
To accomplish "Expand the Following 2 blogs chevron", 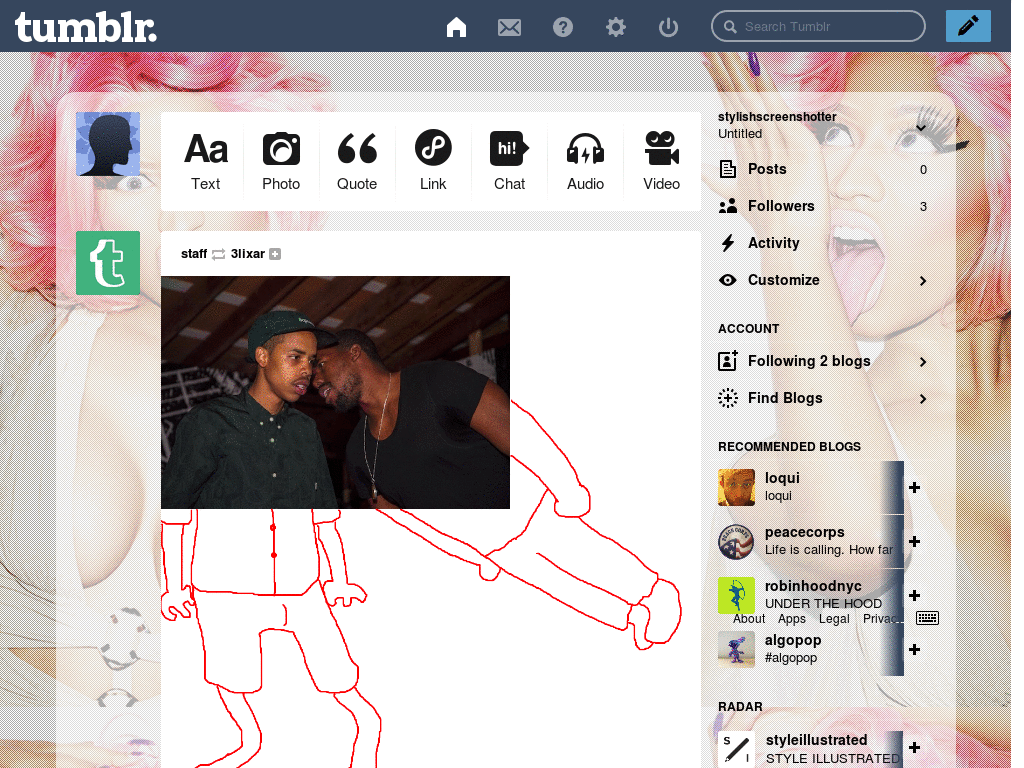I will pyautogui.click(x=923, y=362).
